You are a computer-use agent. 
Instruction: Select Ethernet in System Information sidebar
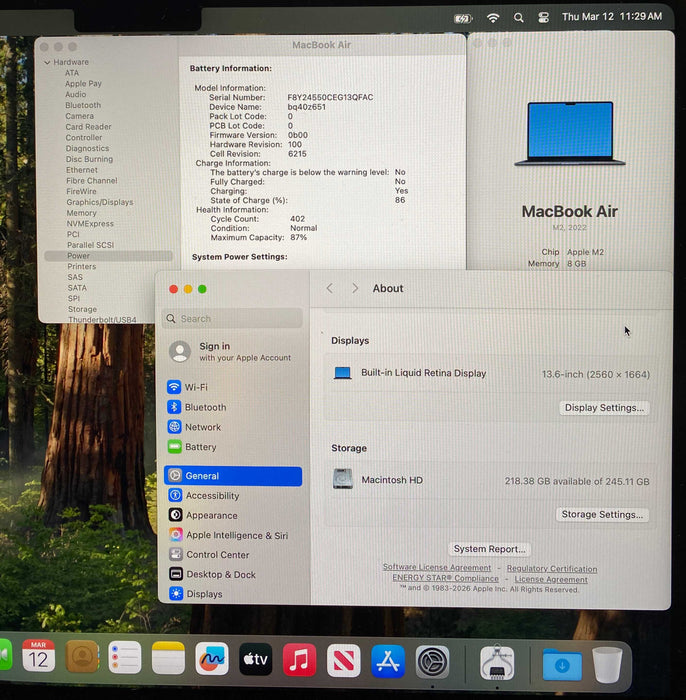[82, 170]
